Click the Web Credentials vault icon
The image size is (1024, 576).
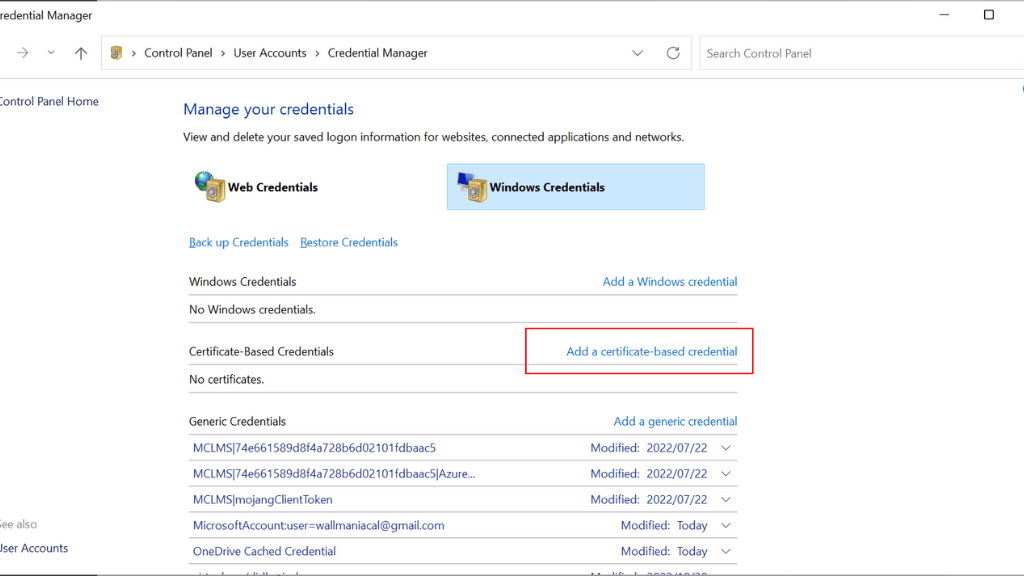(x=209, y=186)
